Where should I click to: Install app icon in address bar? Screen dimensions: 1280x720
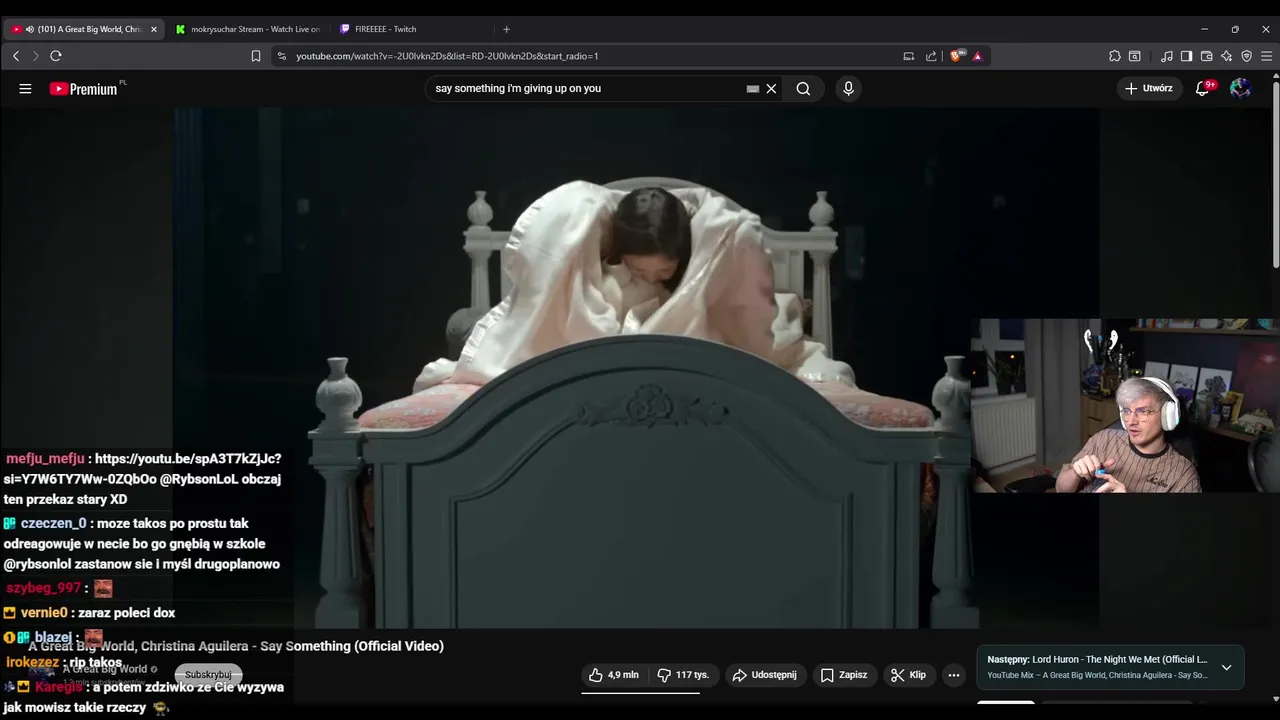point(909,56)
